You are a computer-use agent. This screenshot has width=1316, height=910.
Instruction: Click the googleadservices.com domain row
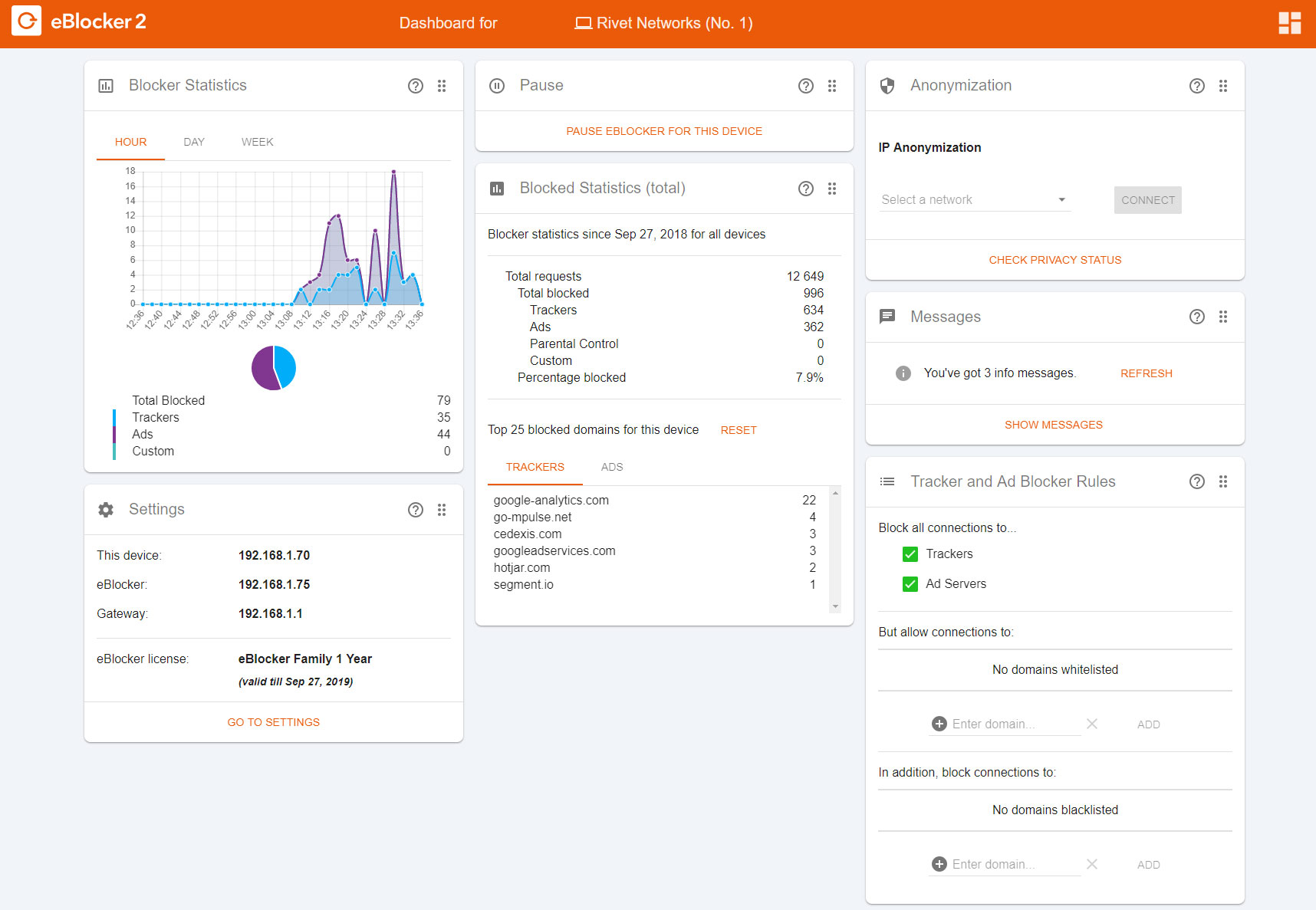[x=655, y=550]
